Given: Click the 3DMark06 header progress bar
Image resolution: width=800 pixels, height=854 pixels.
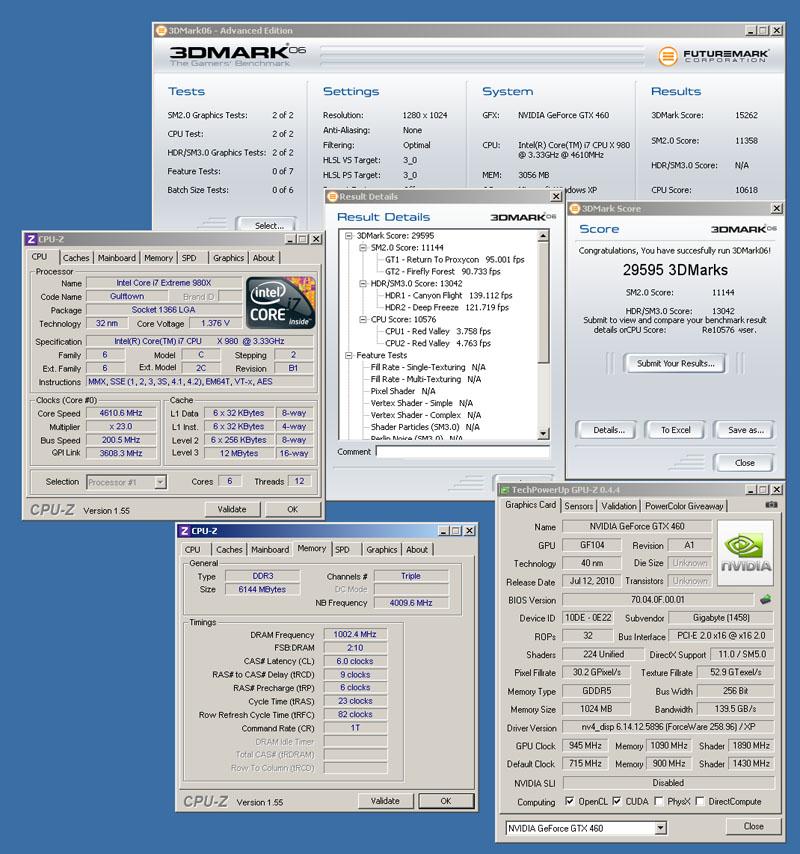Looking at the screenshot, I should tap(481, 56).
